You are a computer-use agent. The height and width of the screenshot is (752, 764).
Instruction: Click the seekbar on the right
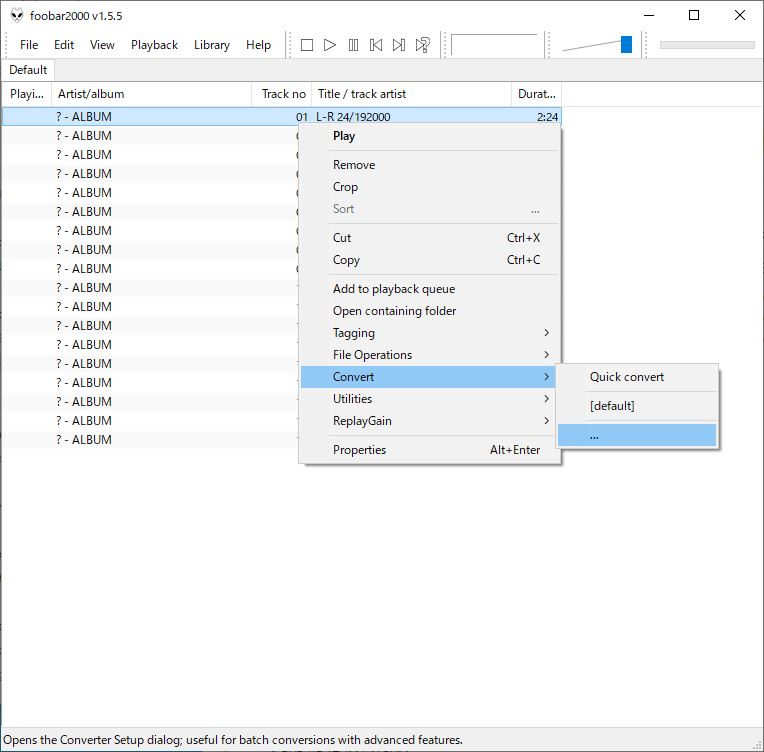click(x=707, y=45)
